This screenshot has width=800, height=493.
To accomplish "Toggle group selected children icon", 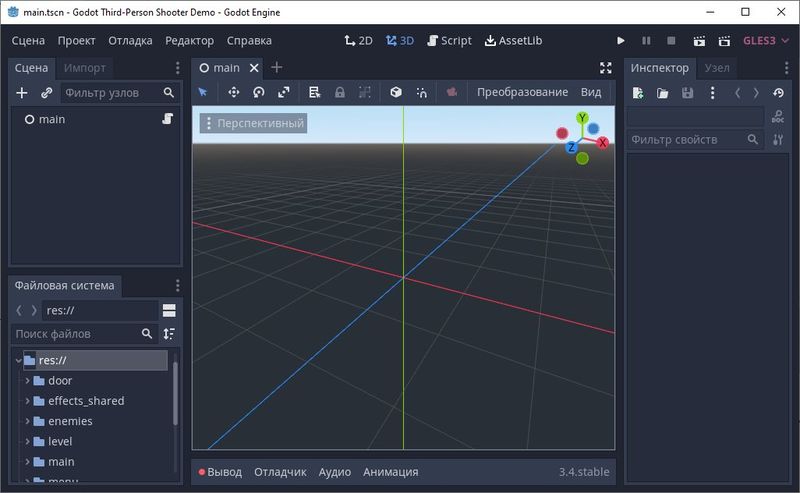I will pos(364,92).
